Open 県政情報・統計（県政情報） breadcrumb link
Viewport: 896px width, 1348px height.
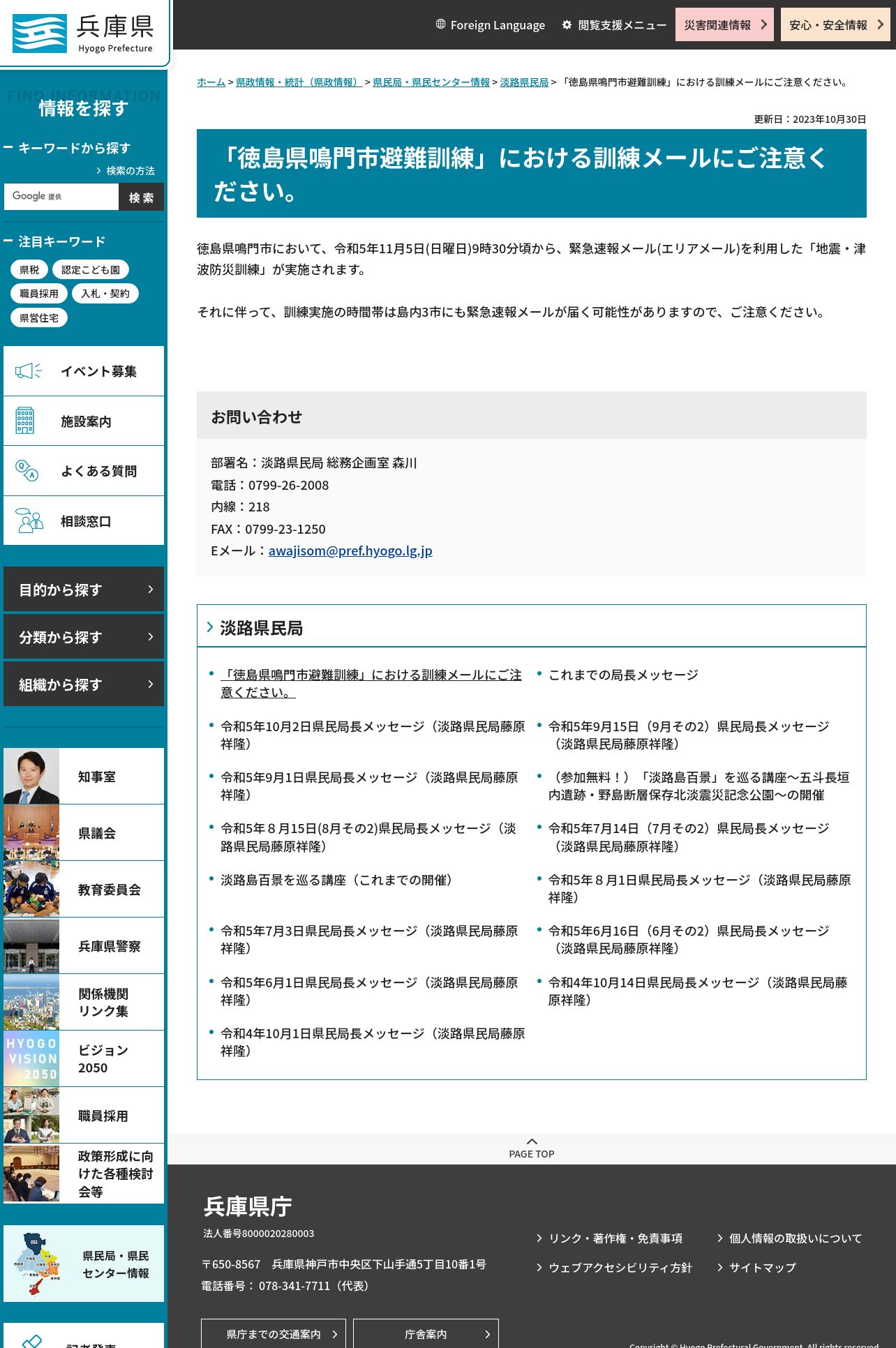point(299,82)
